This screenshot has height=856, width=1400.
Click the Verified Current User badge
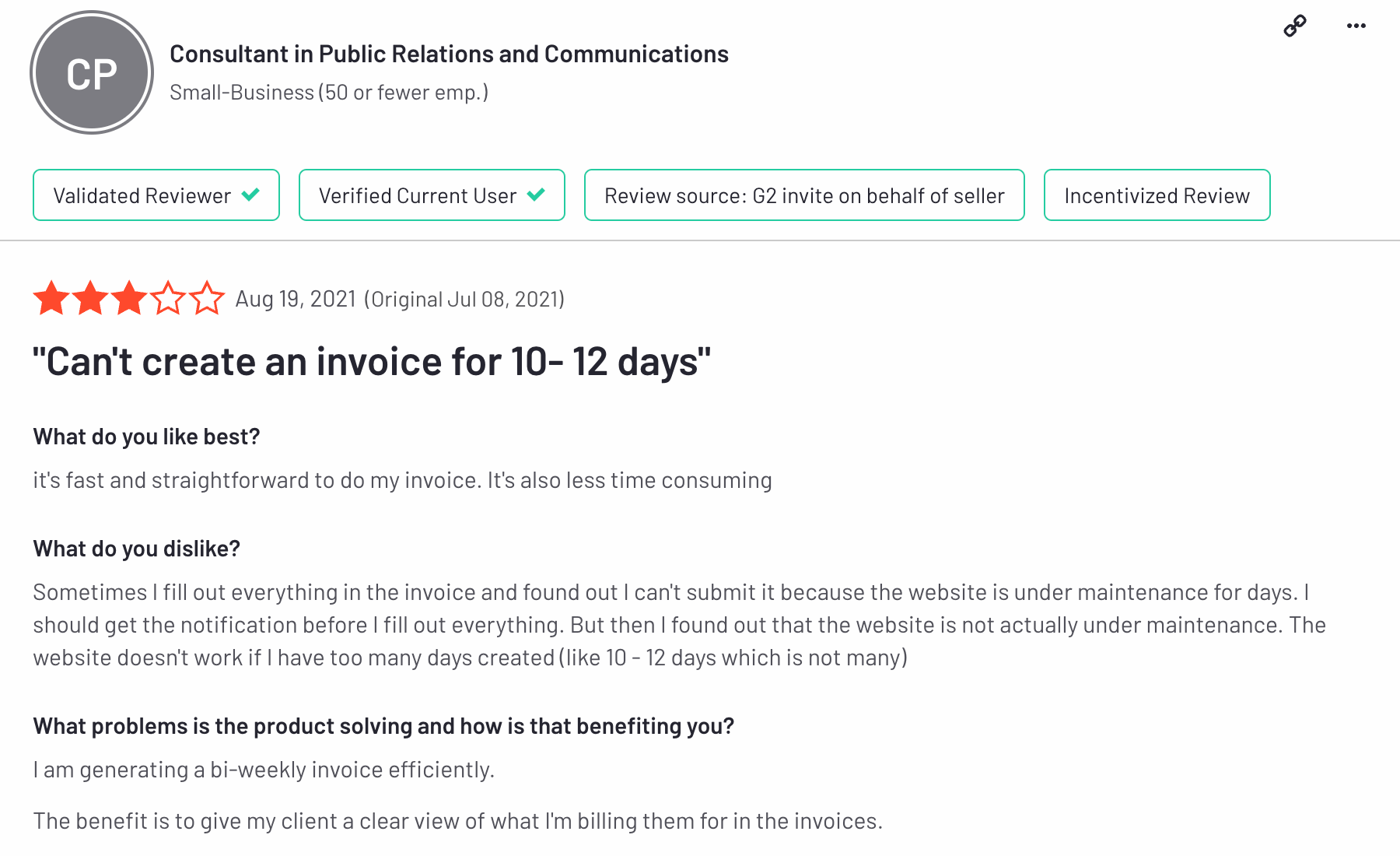pos(431,195)
